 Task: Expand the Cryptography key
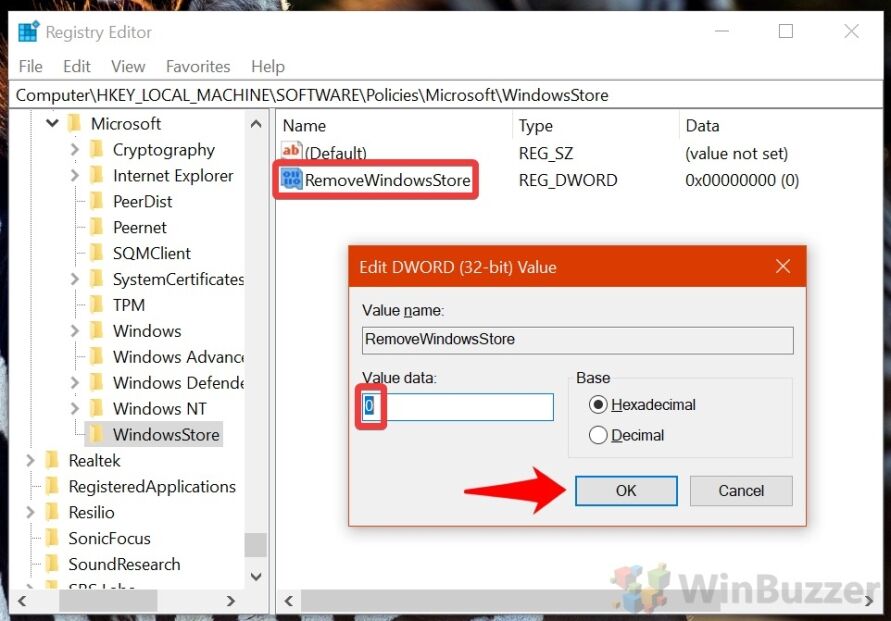click(74, 149)
